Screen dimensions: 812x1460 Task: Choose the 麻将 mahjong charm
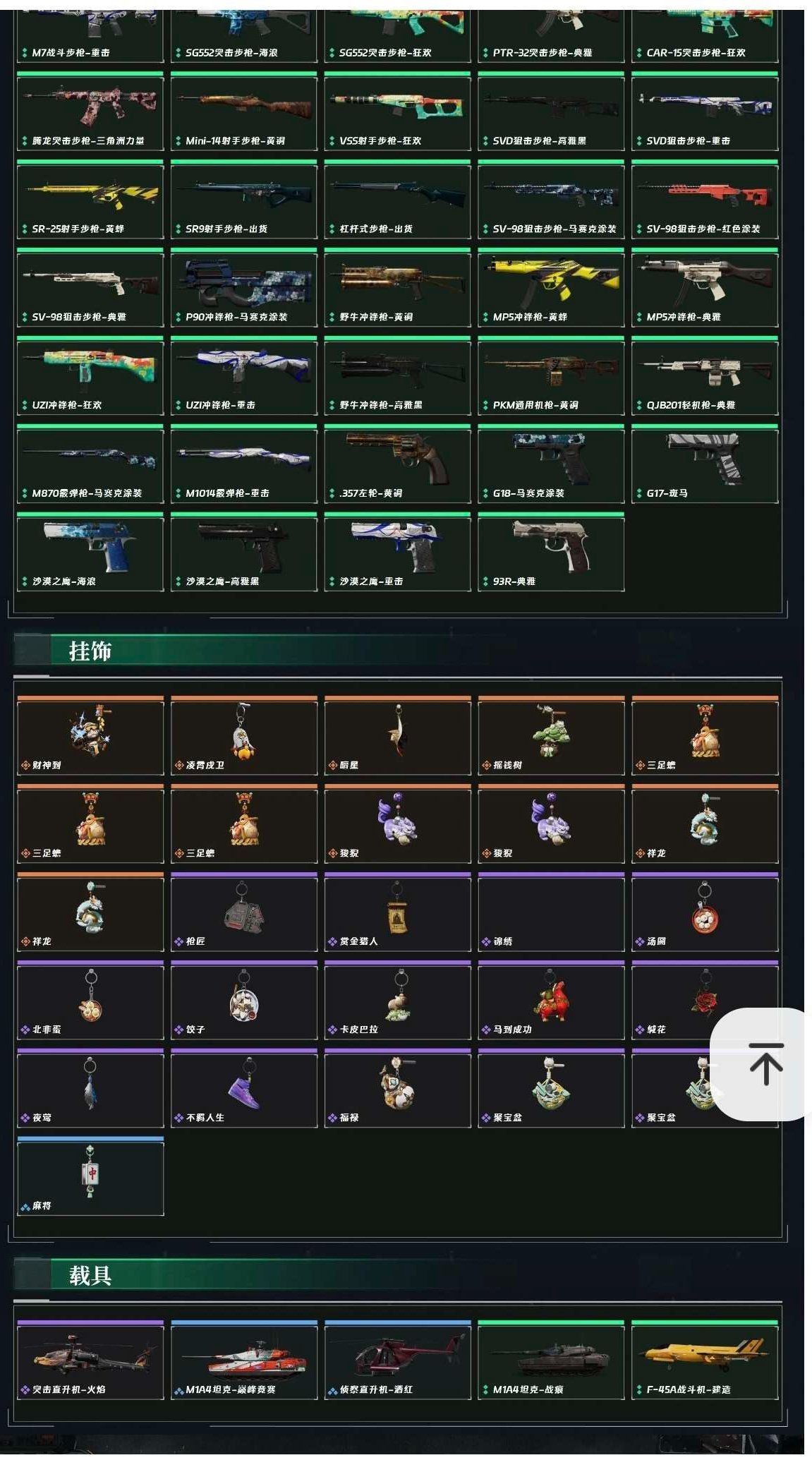(x=90, y=1176)
